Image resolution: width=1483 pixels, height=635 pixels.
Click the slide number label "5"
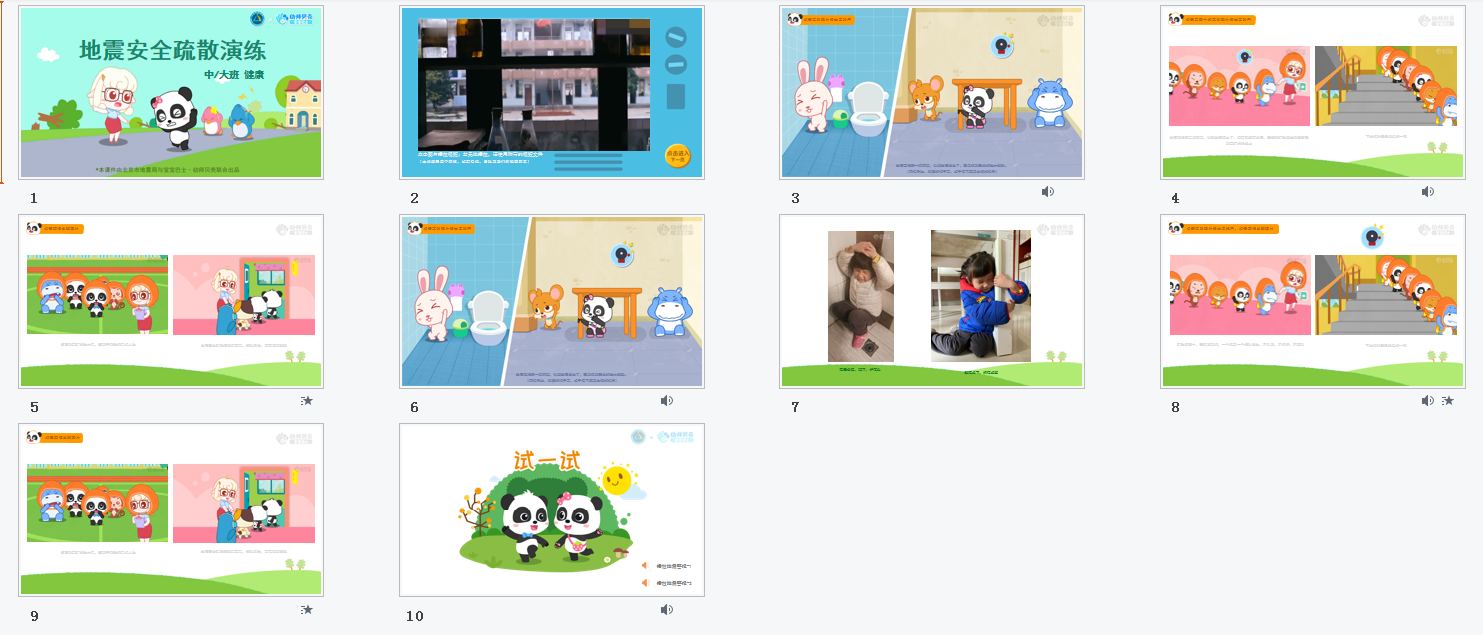(x=34, y=407)
